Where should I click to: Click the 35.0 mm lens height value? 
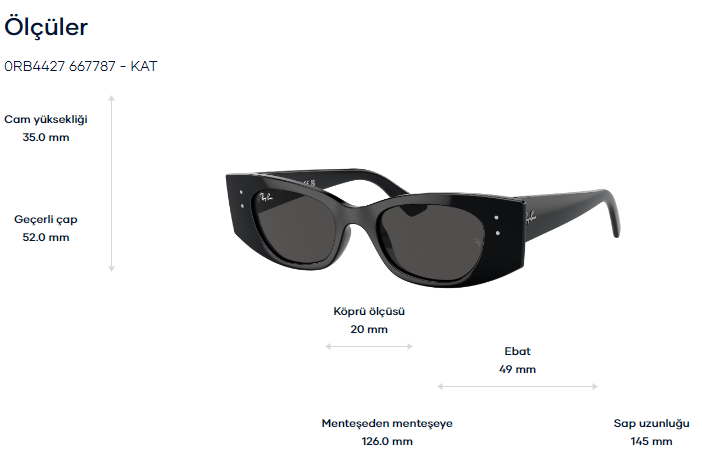(46, 137)
